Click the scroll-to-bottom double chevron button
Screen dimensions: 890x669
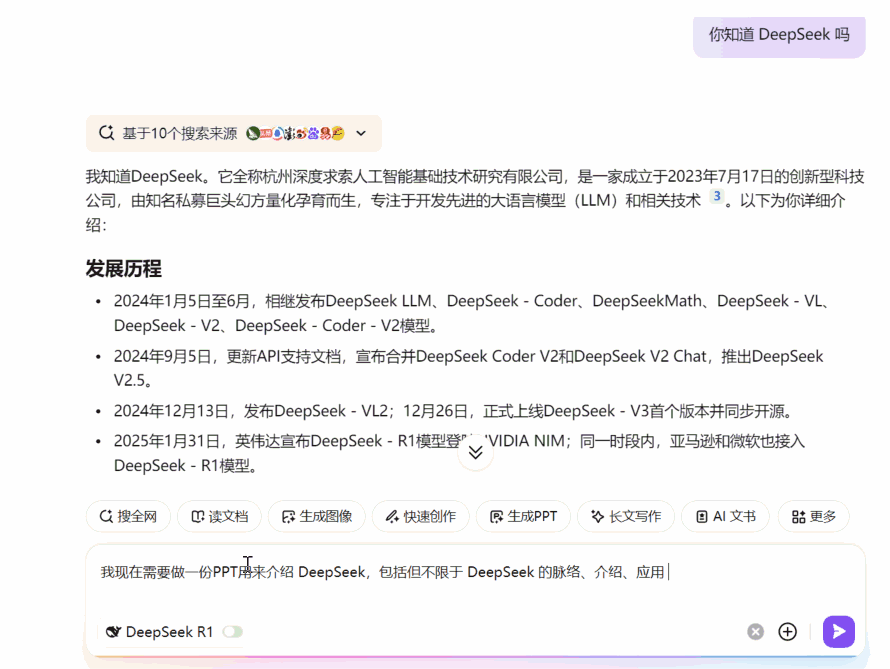tap(476, 452)
